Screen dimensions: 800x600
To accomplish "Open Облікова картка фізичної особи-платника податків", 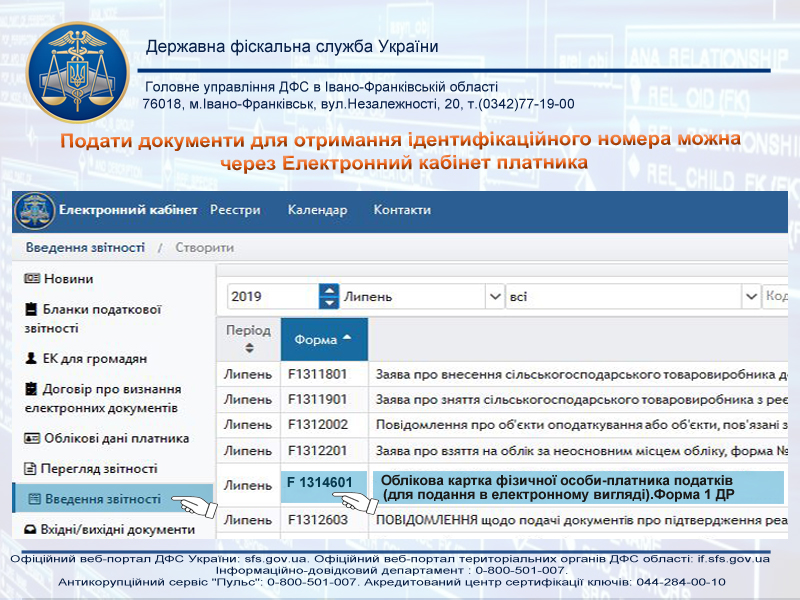I will click(x=578, y=488).
